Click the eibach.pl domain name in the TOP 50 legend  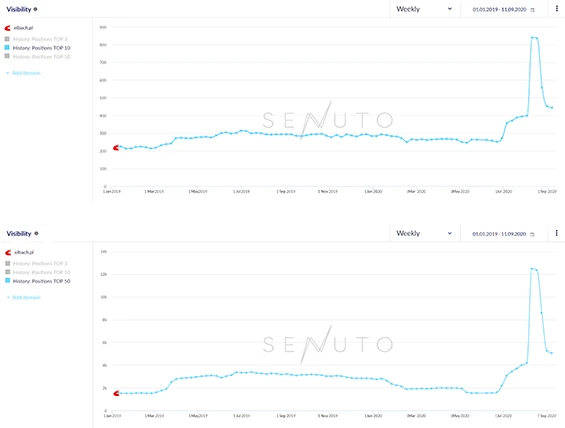coord(24,253)
